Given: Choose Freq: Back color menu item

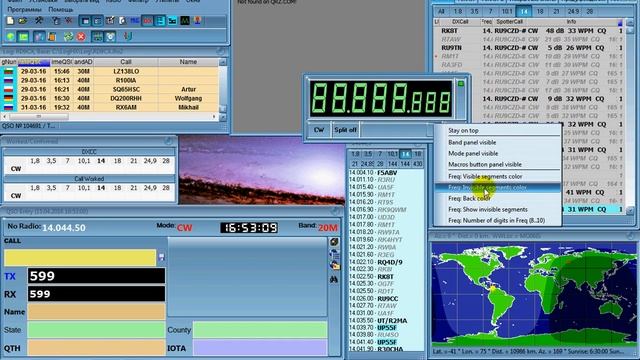Looking at the screenshot, I should pos(469,198).
